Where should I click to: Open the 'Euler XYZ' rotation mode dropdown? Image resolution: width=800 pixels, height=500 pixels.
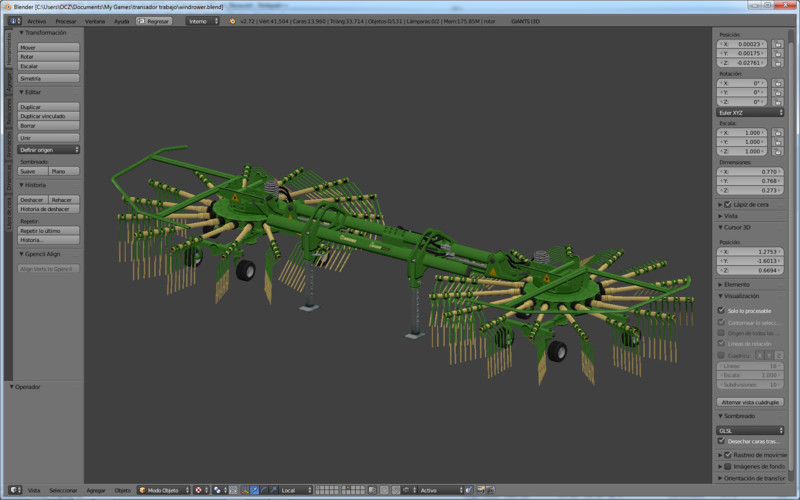click(750, 112)
